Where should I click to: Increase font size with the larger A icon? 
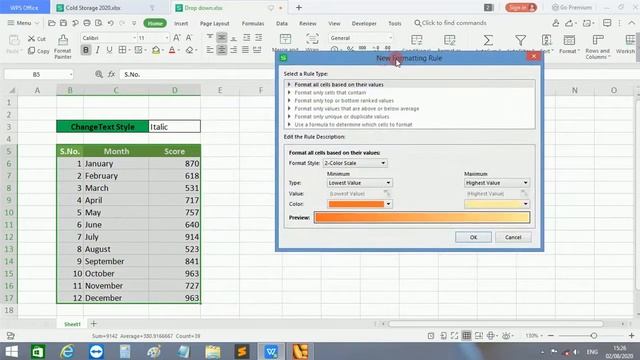click(x=177, y=38)
